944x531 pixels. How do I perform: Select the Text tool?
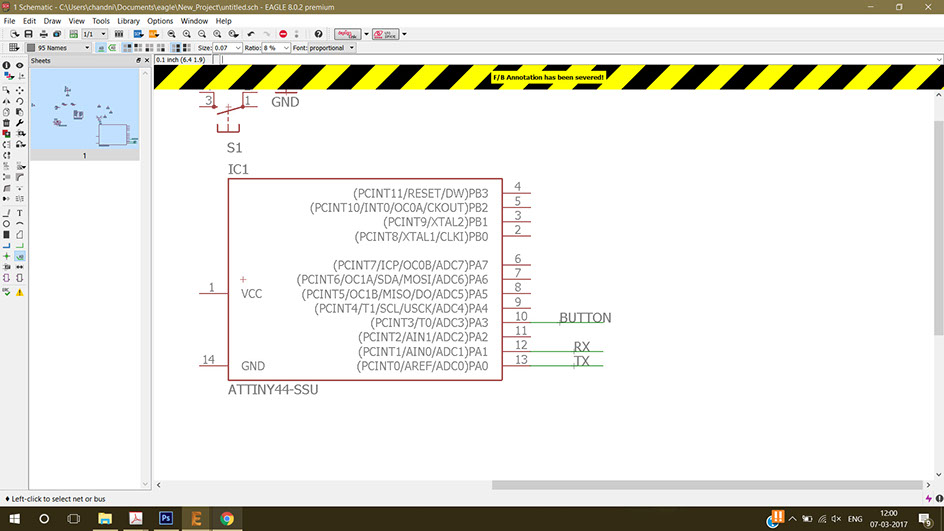click(20, 213)
